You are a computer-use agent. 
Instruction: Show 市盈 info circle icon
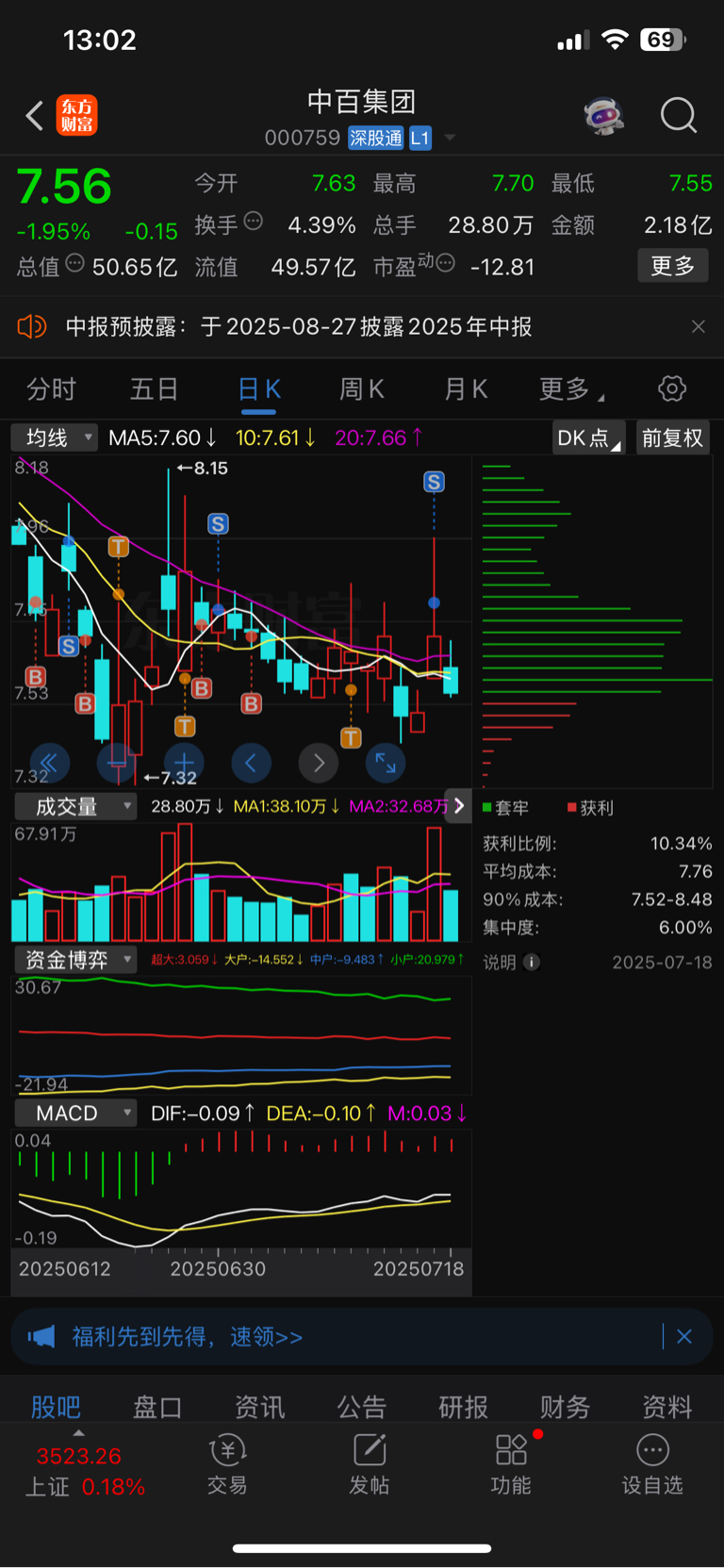tap(446, 263)
